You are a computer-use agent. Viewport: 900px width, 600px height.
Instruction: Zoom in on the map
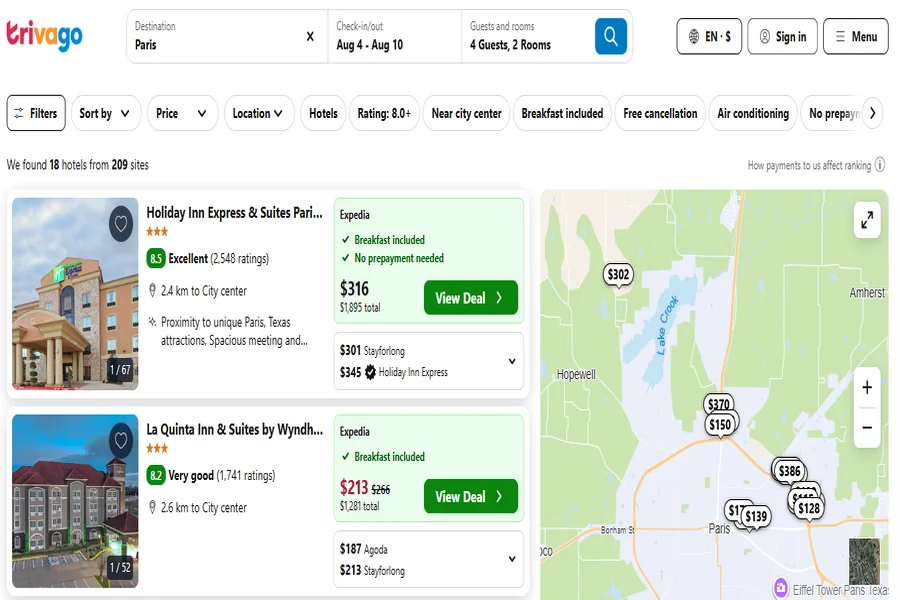click(x=867, y=388)
